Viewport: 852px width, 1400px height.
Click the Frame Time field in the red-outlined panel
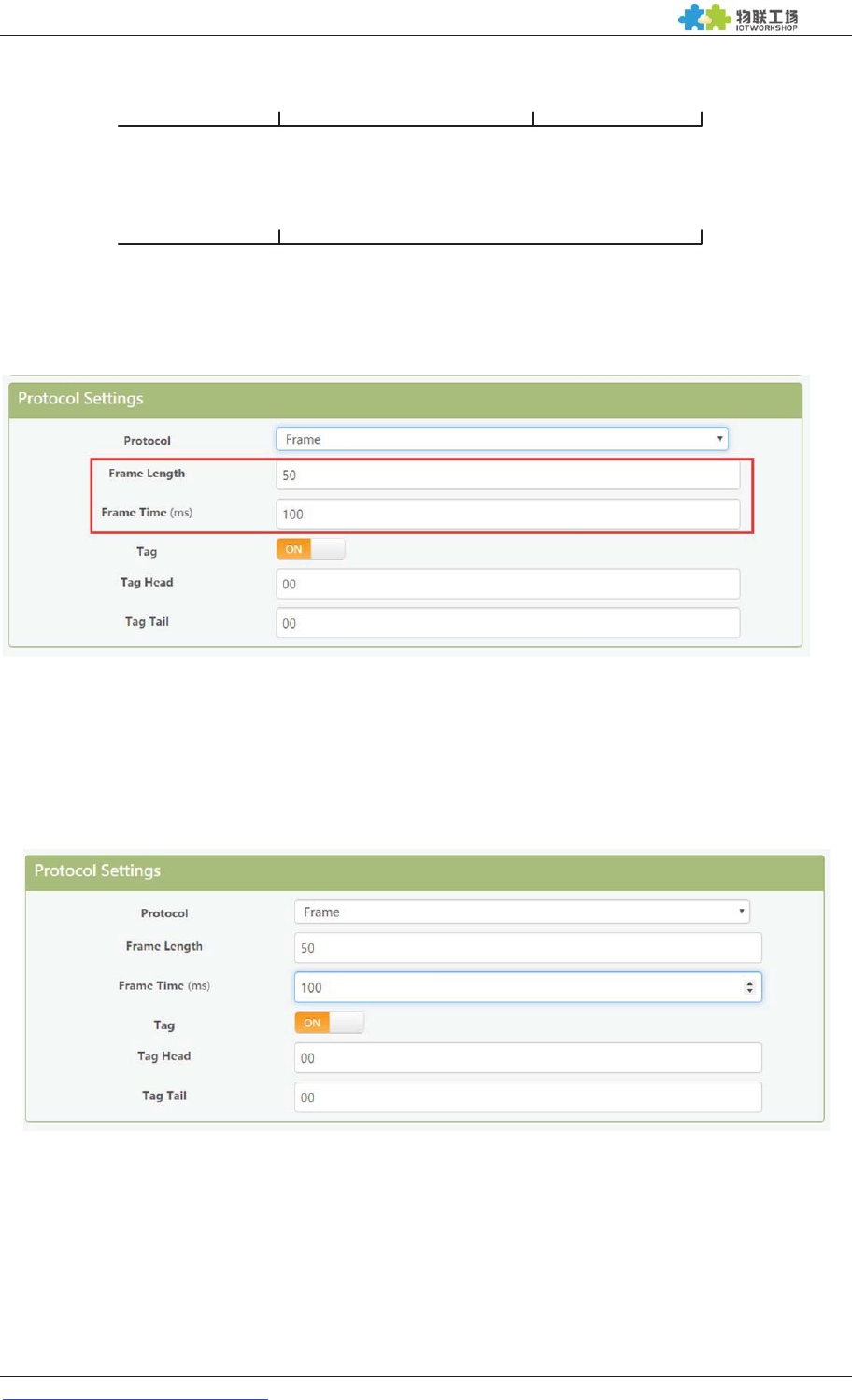click(x=507, y=514)
